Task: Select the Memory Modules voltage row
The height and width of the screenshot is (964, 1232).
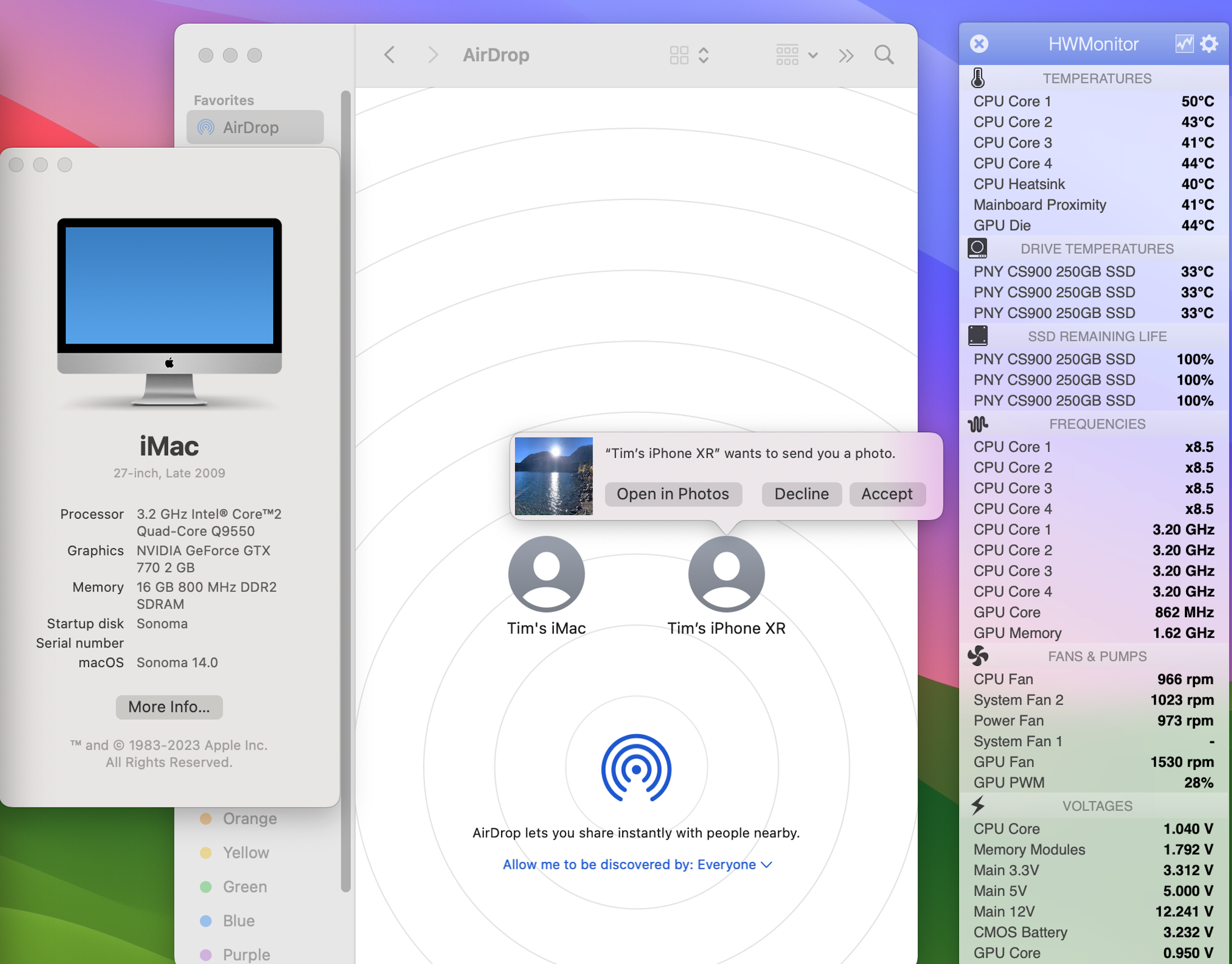Action: 1094,850
